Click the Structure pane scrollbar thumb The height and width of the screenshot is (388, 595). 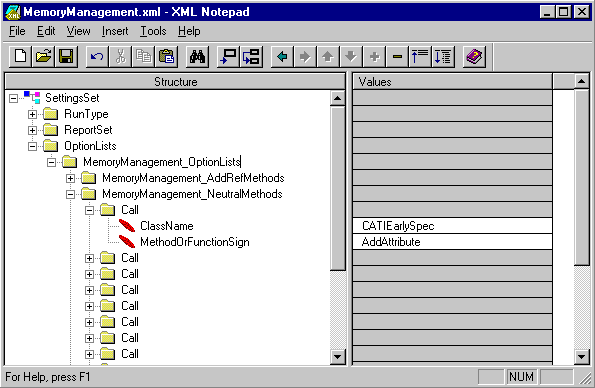click(337, 189)
